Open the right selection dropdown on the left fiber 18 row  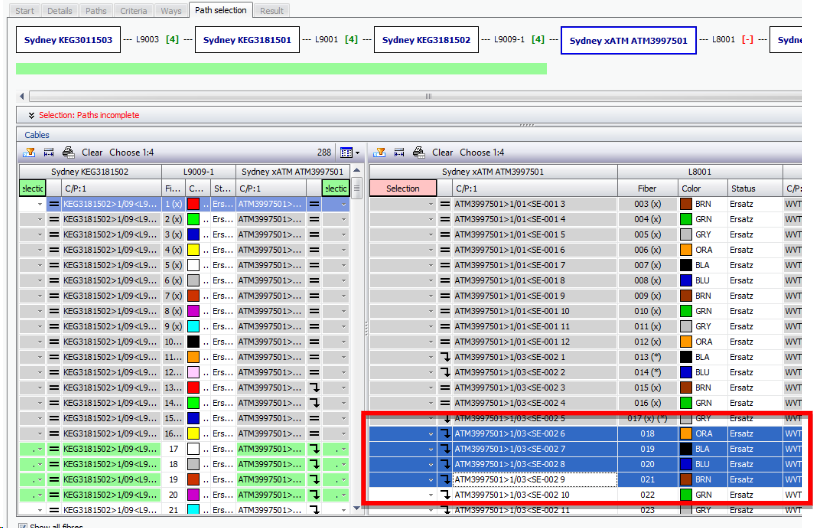pos(343,465)
